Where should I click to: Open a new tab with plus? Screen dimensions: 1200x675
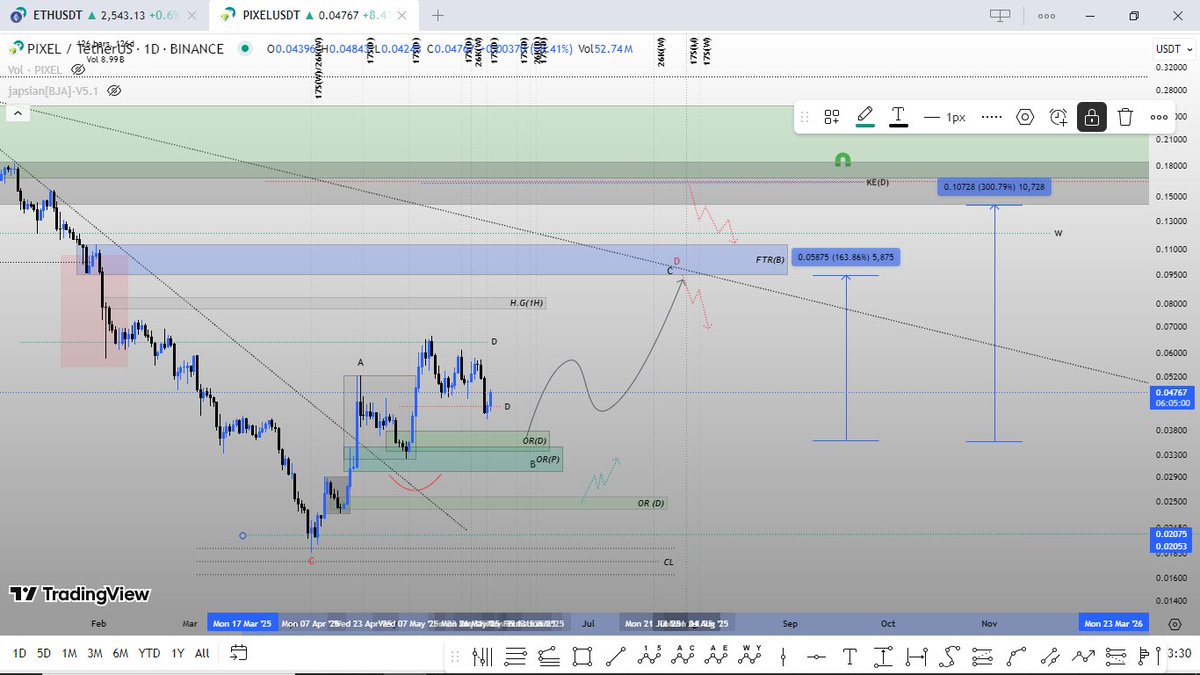click(439, 16)
